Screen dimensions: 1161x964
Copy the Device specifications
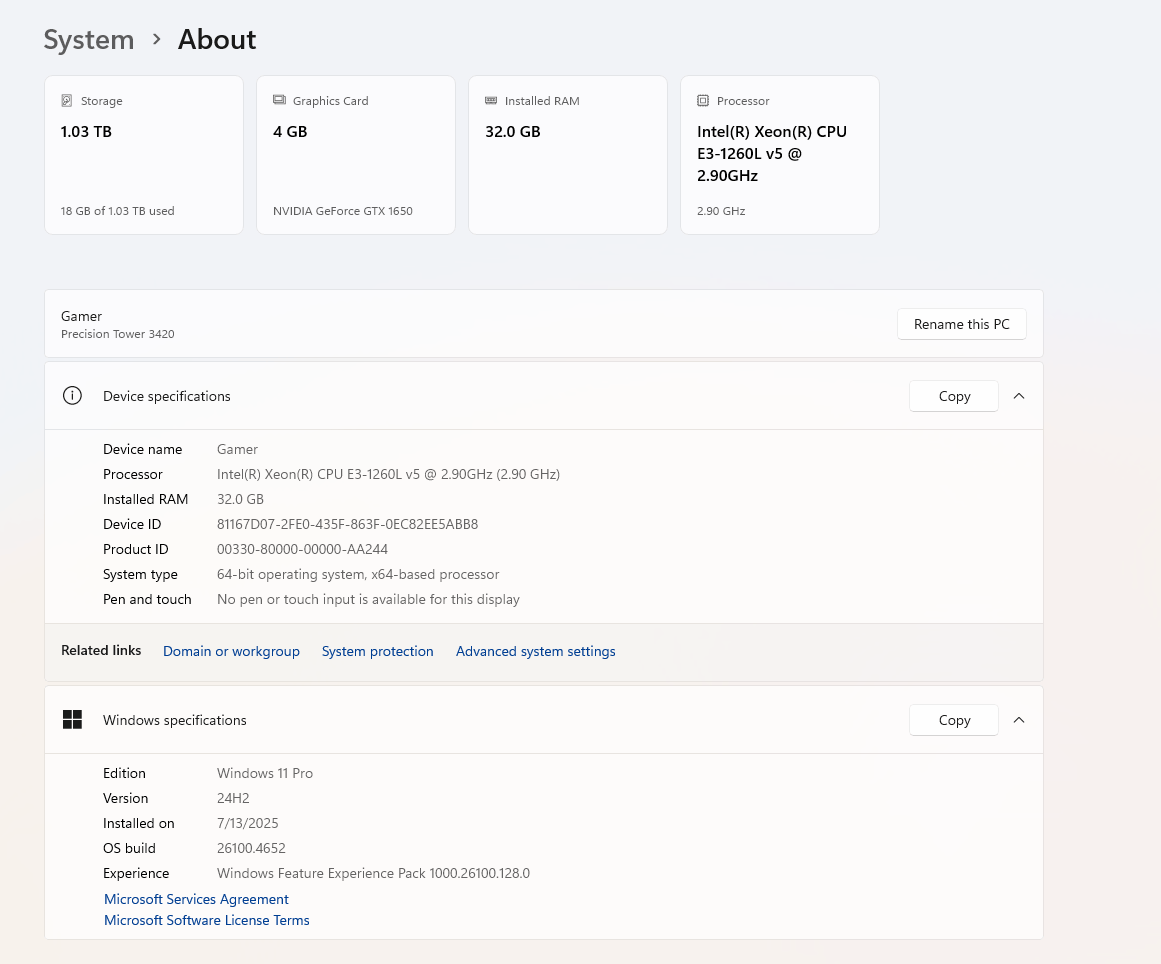(954, 396)
